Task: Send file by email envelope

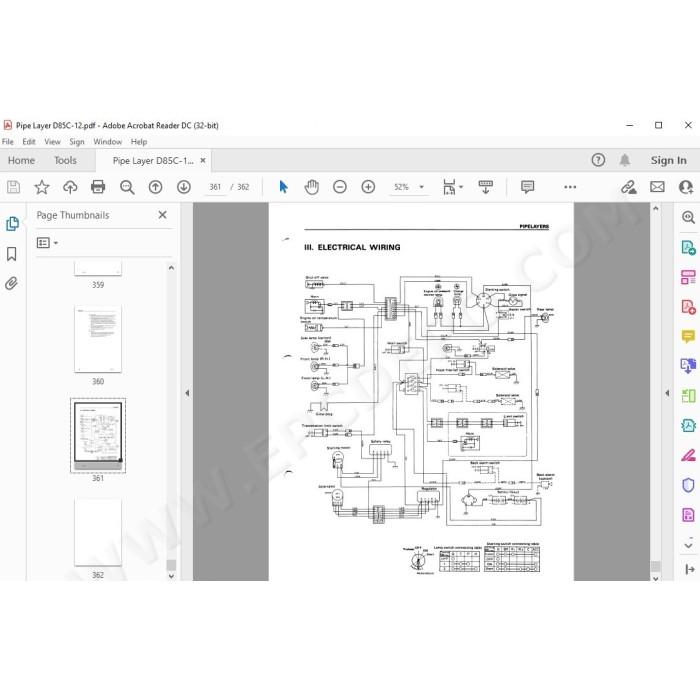Action: tap(657, 187)
